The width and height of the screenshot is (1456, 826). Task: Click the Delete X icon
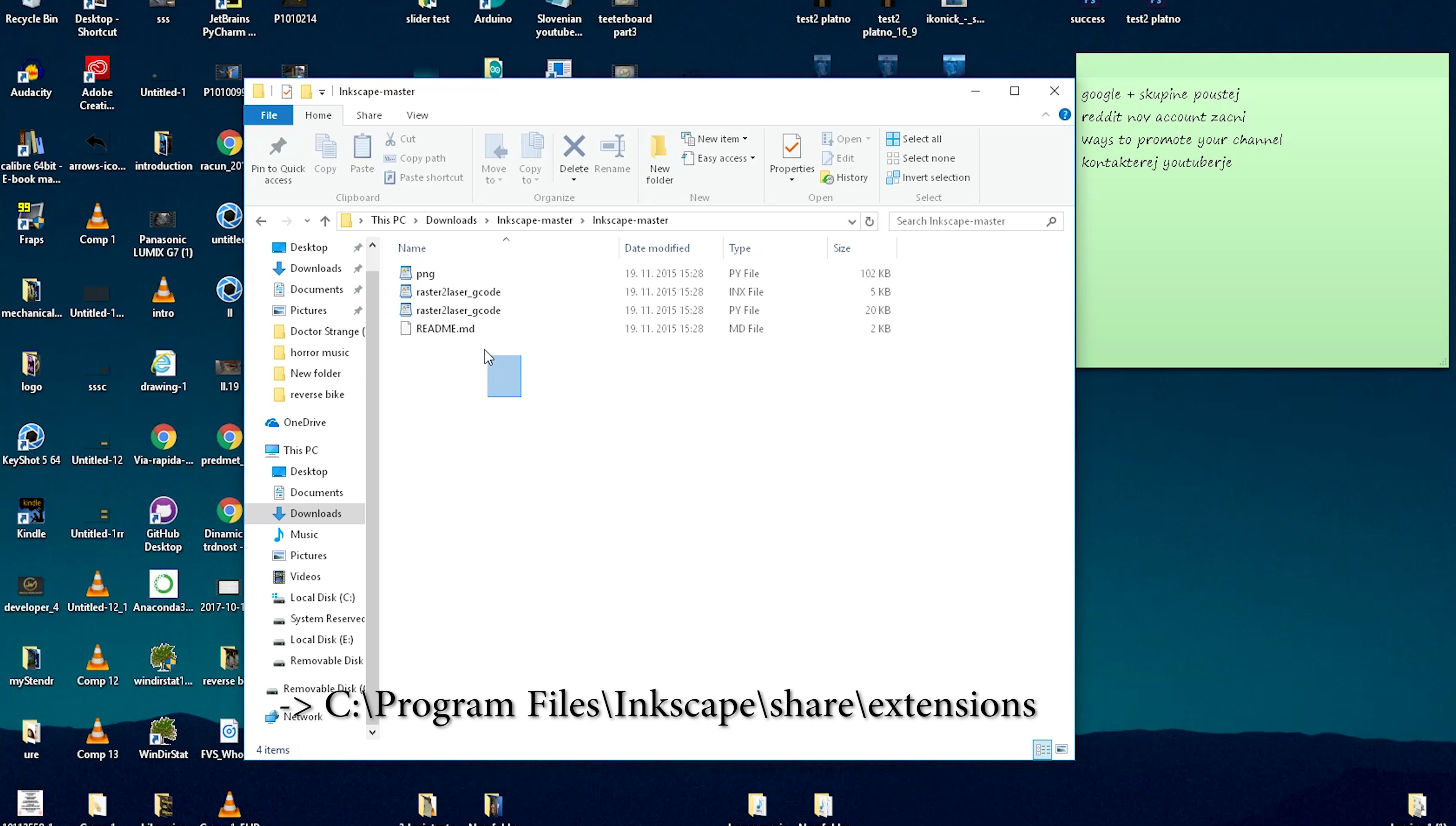pyautogui.click(x=574, y=146)
